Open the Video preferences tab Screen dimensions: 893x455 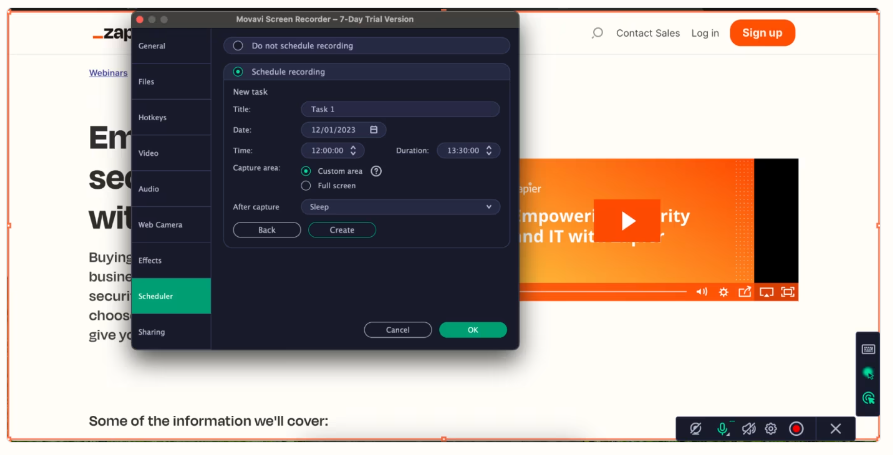click(x=171, y=153)
